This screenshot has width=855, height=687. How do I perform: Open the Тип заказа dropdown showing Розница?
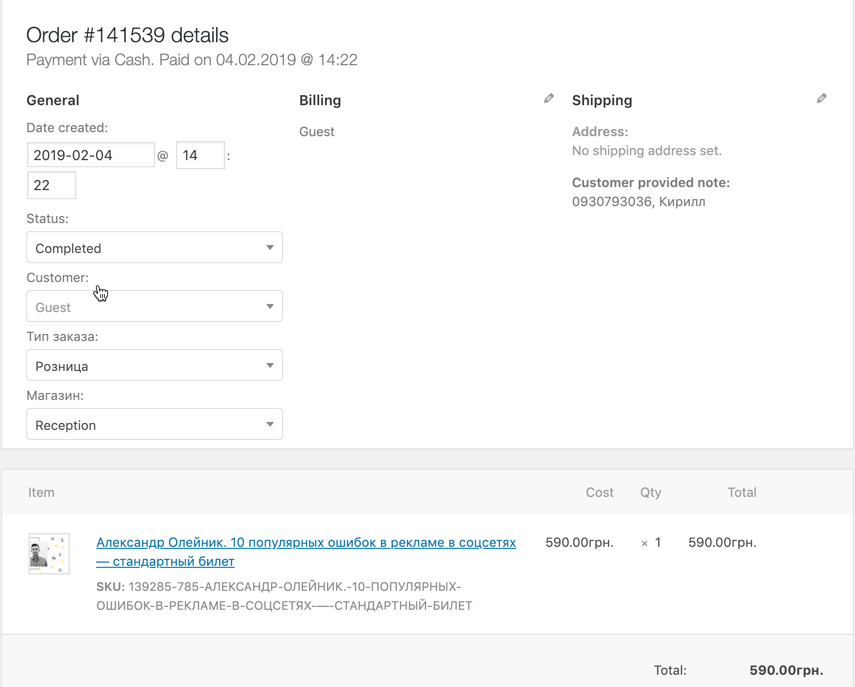(154, 365)
